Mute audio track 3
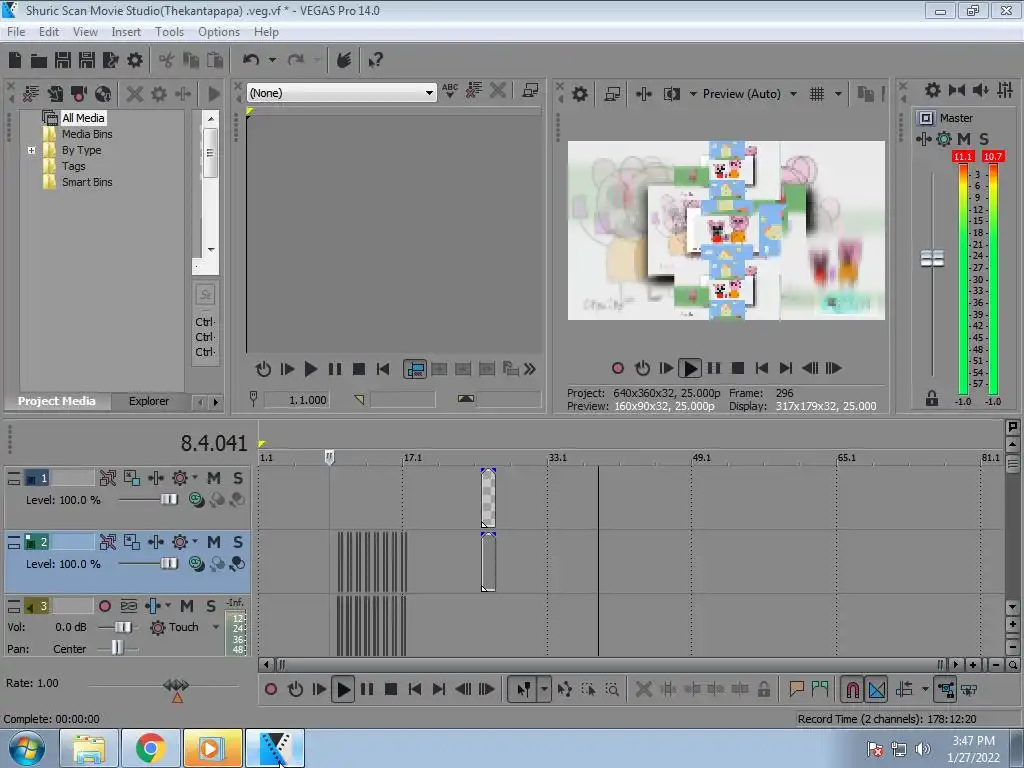 coord(187,606)
